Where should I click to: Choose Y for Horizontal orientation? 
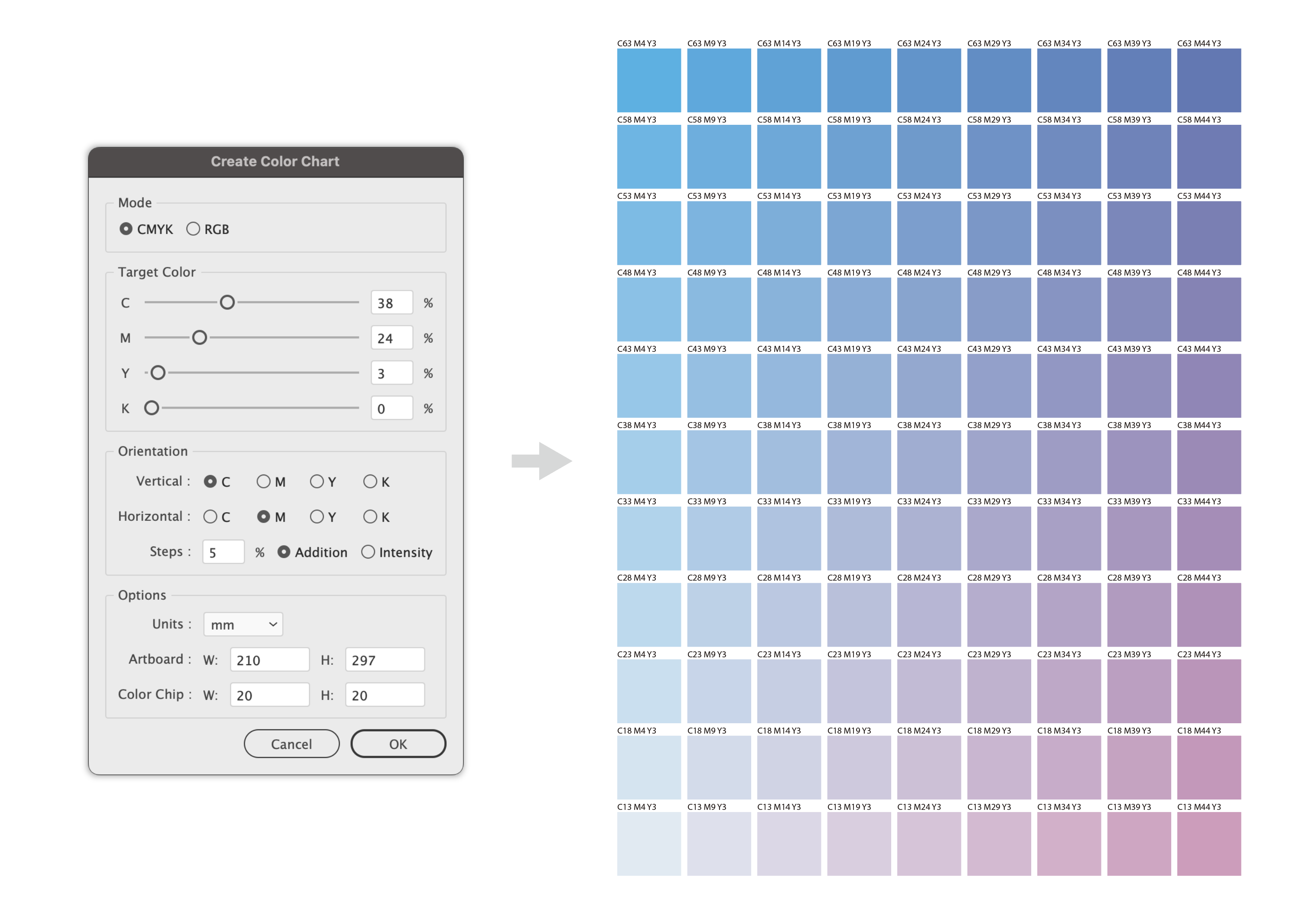point(316,517)
